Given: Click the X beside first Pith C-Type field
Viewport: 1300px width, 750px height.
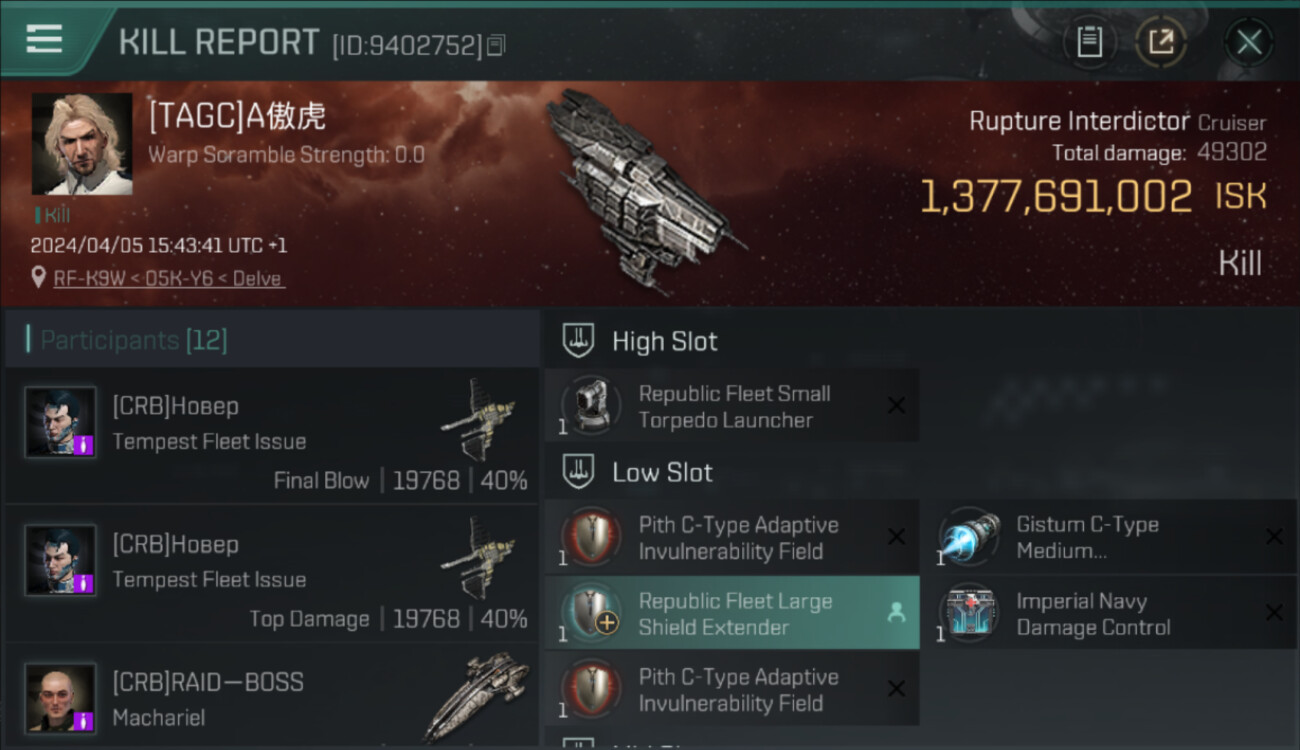Looking at the screenshot, I should point(897,537).
